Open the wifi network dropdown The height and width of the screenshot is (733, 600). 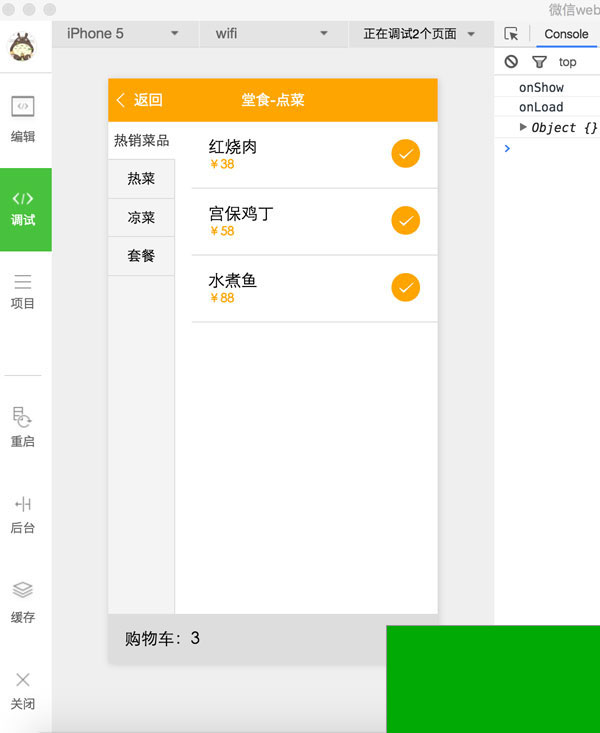(x=271, y=34)
